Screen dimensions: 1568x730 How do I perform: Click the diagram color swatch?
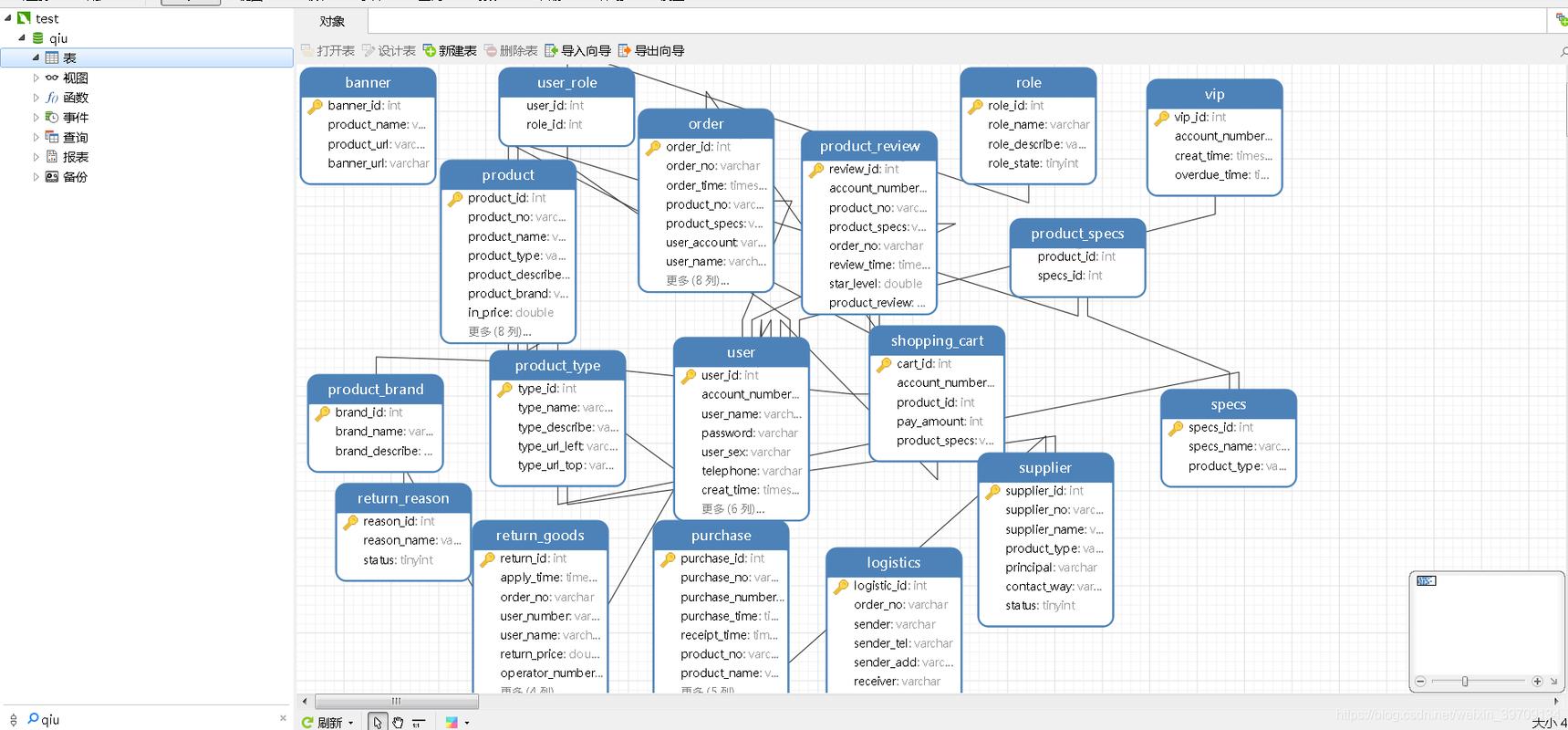452,722
